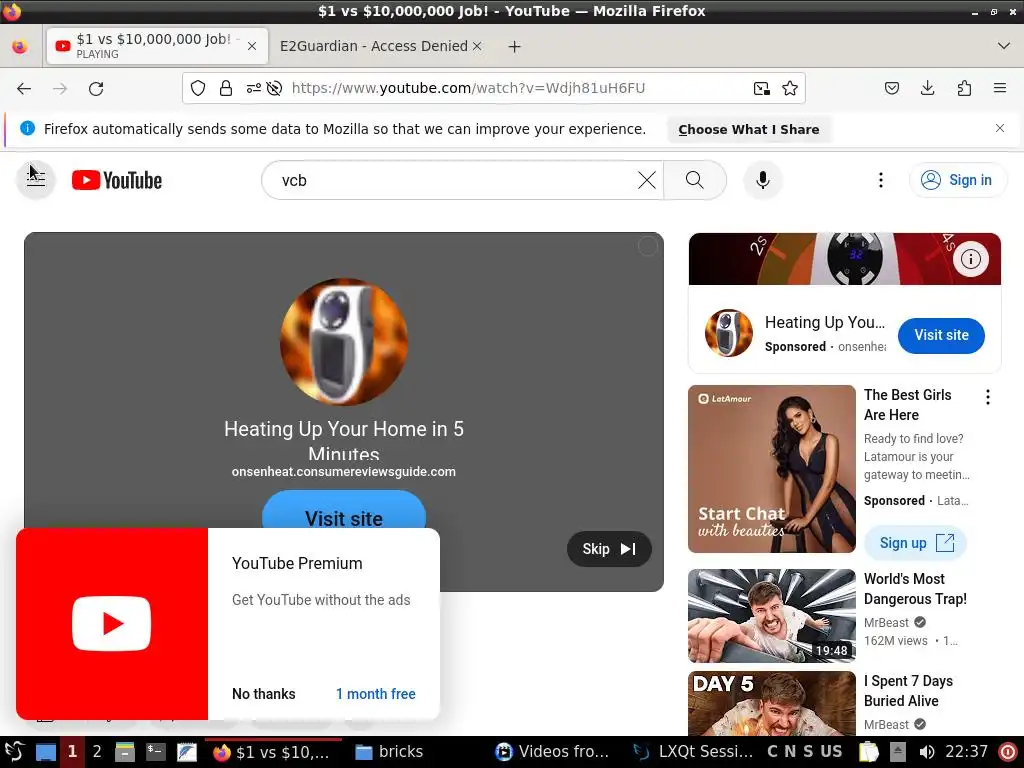1024x768 pixels.
Task: Open LXQt Session task in taskbar
Action: point(694,752)
